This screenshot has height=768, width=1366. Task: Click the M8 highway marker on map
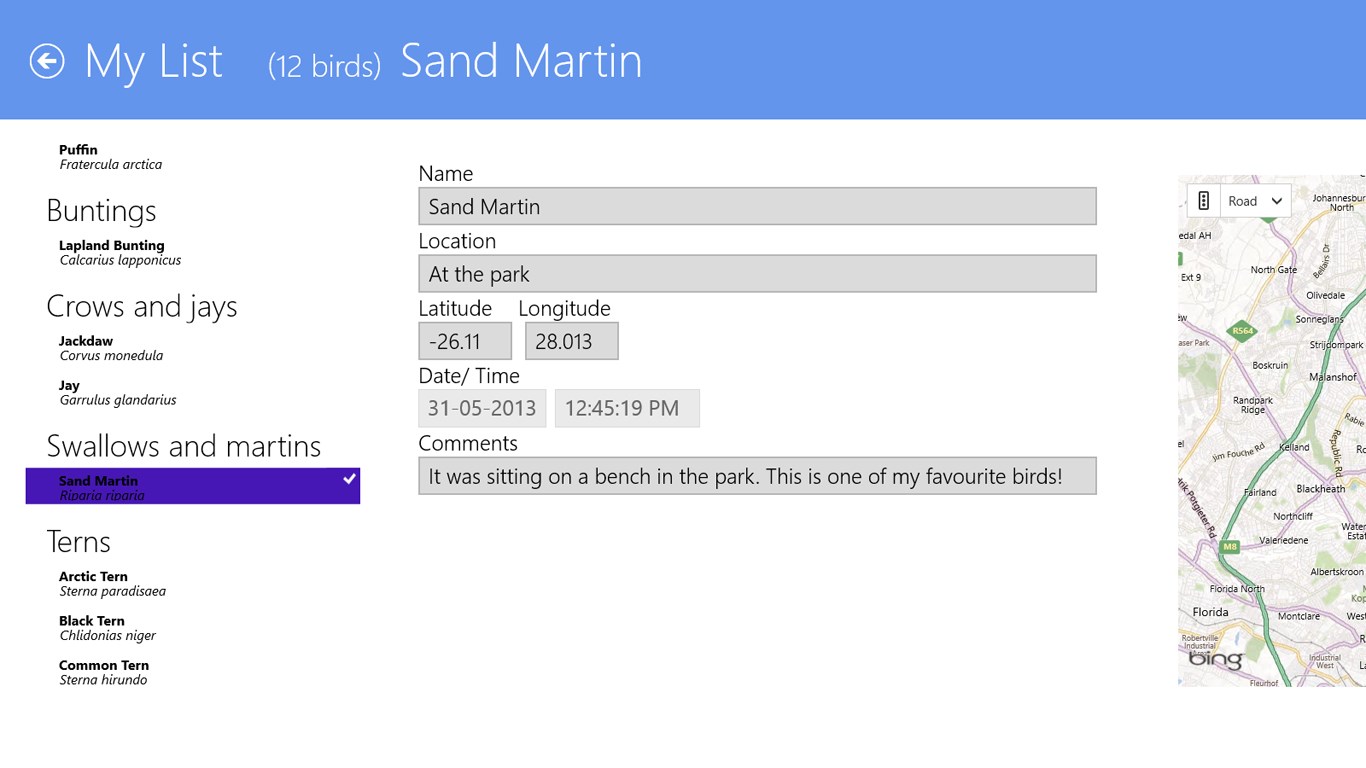coord(1230,547)
